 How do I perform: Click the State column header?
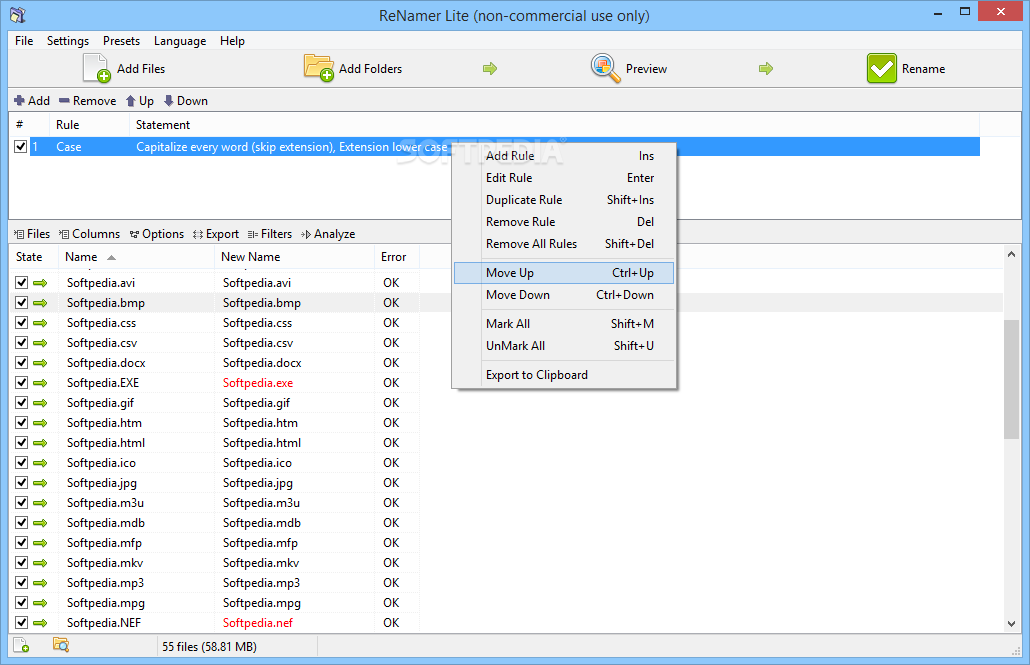(34, 257)
